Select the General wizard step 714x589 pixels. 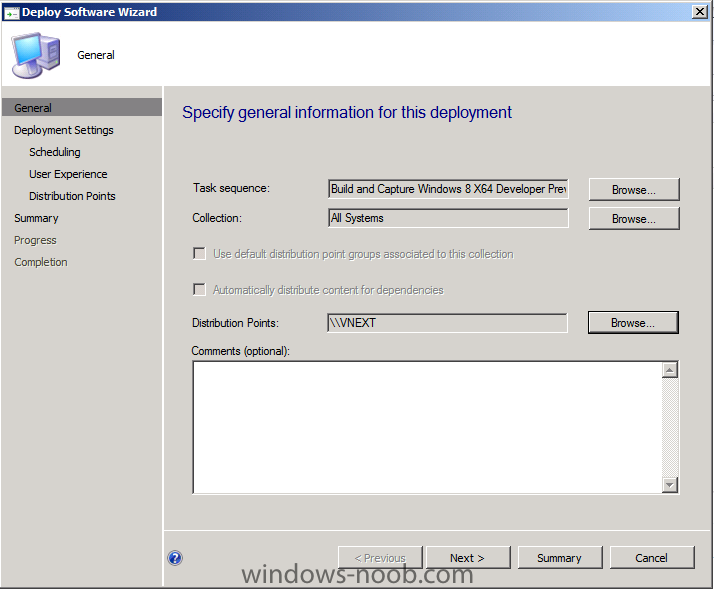tap(82, 108)
